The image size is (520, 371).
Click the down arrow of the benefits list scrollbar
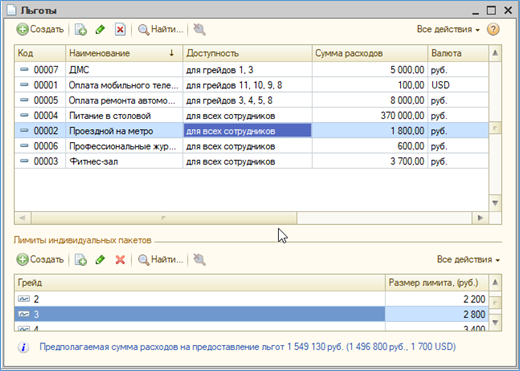[x=495, y=203]
